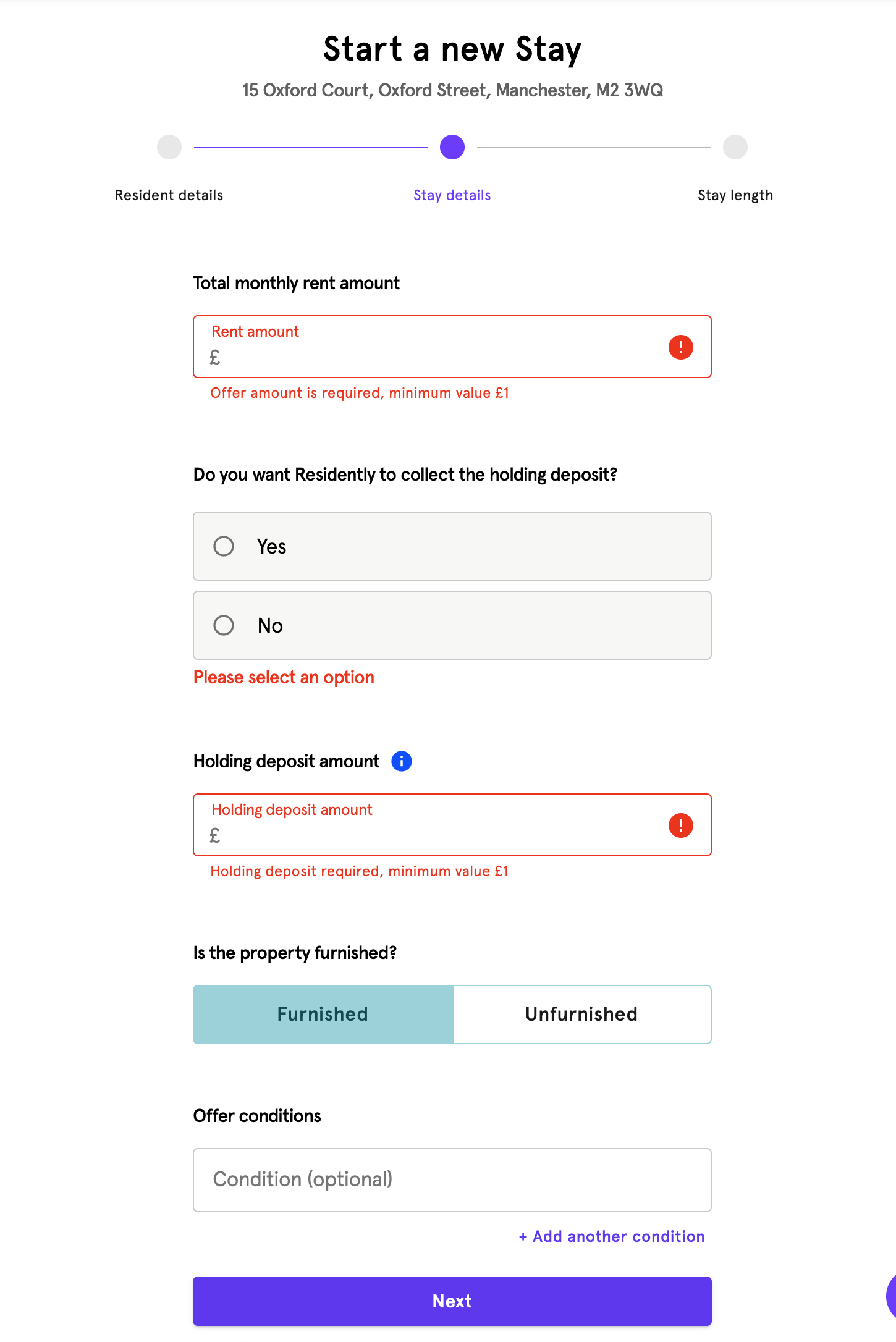
Task: Select the Yes radio button
Action: click(224, 546)
